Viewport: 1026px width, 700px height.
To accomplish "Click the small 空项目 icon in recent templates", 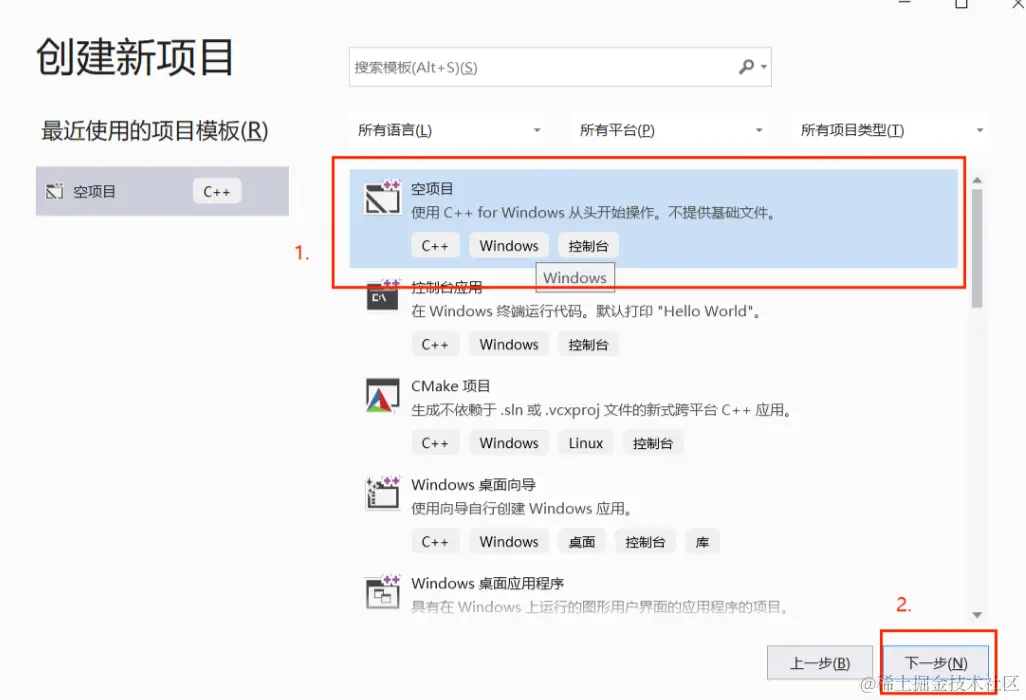I will [54, 191].
